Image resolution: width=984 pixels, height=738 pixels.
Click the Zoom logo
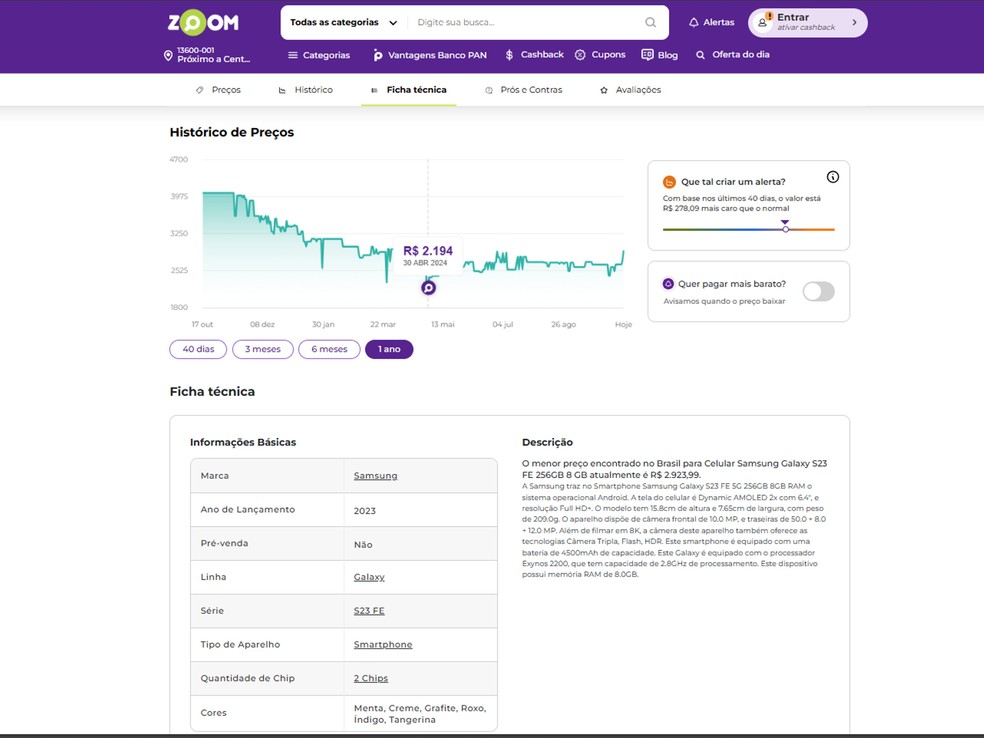[x=203, y=22]
